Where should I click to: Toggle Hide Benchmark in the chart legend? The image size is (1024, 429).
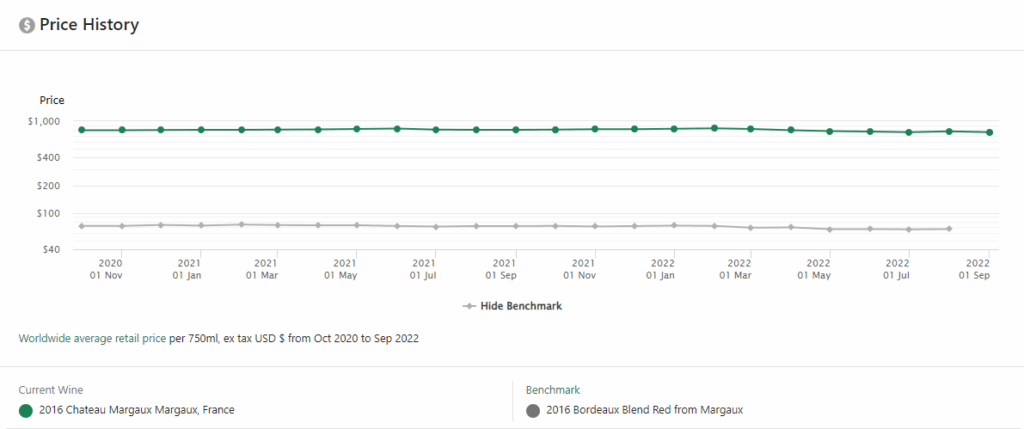[x=522, y=306]
